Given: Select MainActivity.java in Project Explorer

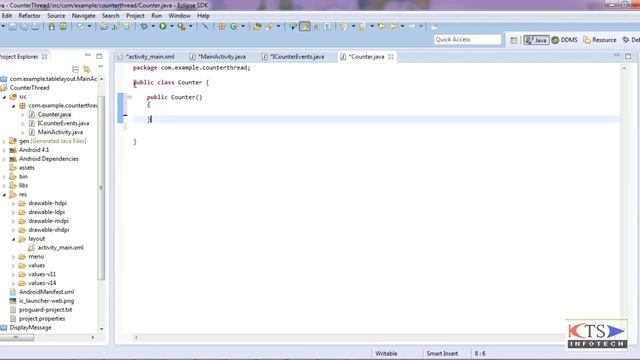Looking at the screenshot, I should point(60,132).
